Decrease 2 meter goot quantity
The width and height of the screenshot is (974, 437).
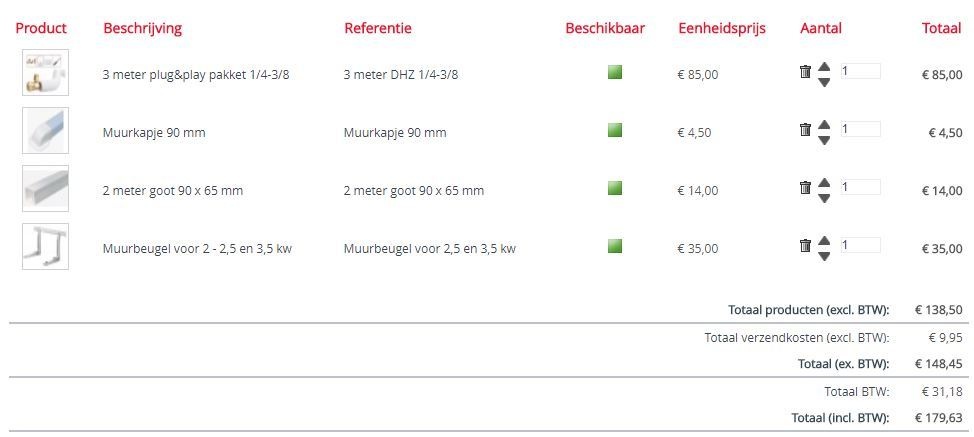click(x=824, y=198)
